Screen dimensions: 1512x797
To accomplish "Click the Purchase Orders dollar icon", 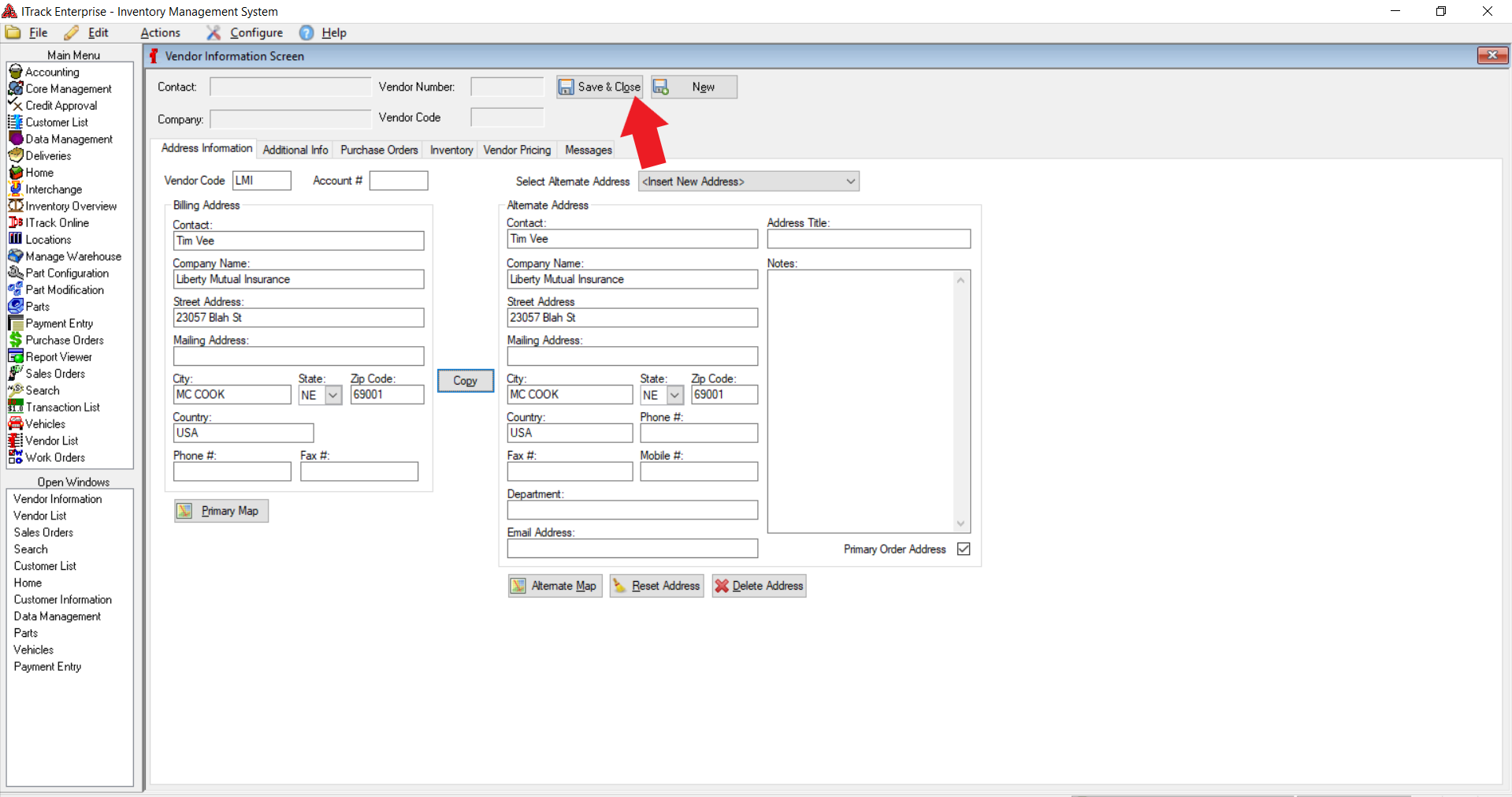I will (x=15, y=341).
